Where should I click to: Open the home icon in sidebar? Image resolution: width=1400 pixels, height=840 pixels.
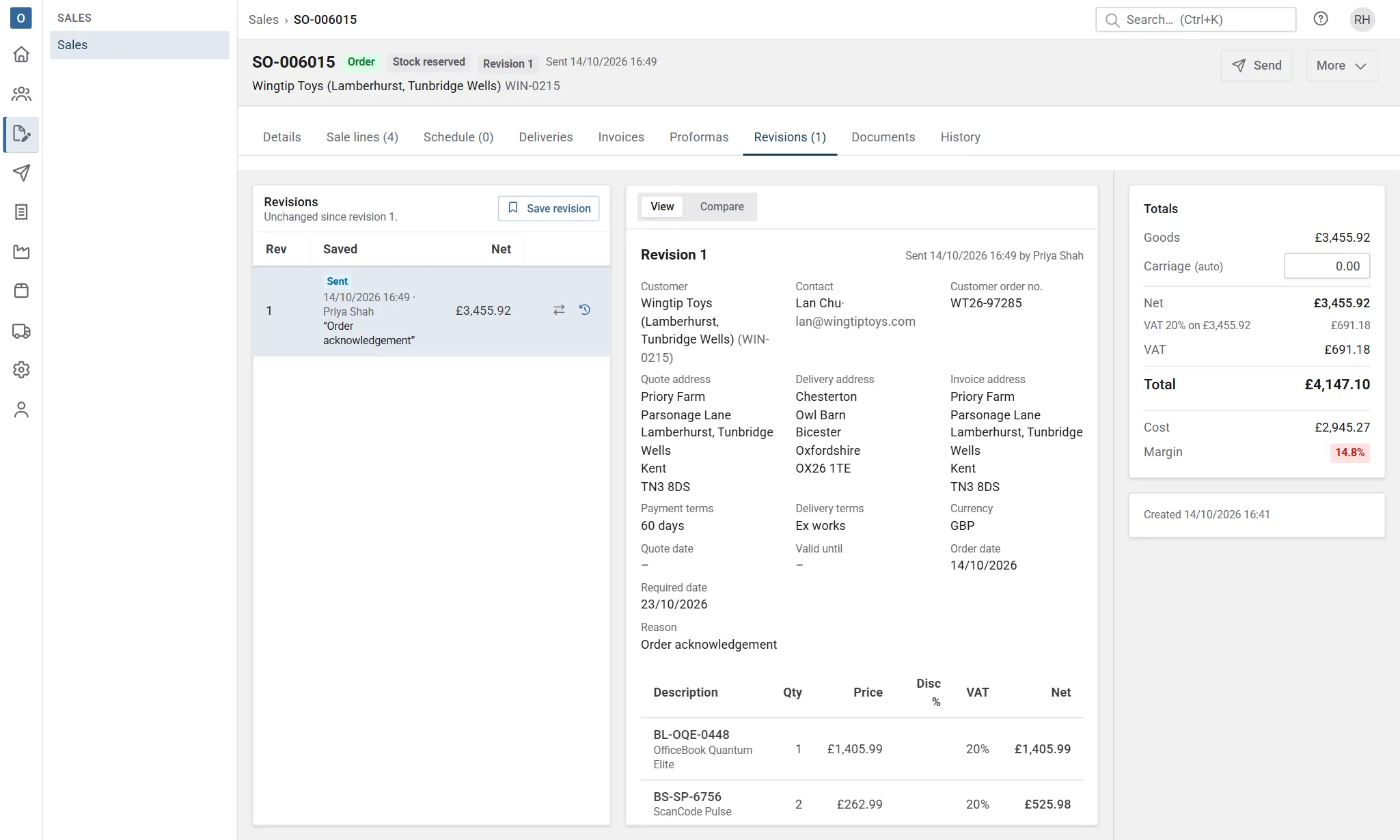(21, 55)
